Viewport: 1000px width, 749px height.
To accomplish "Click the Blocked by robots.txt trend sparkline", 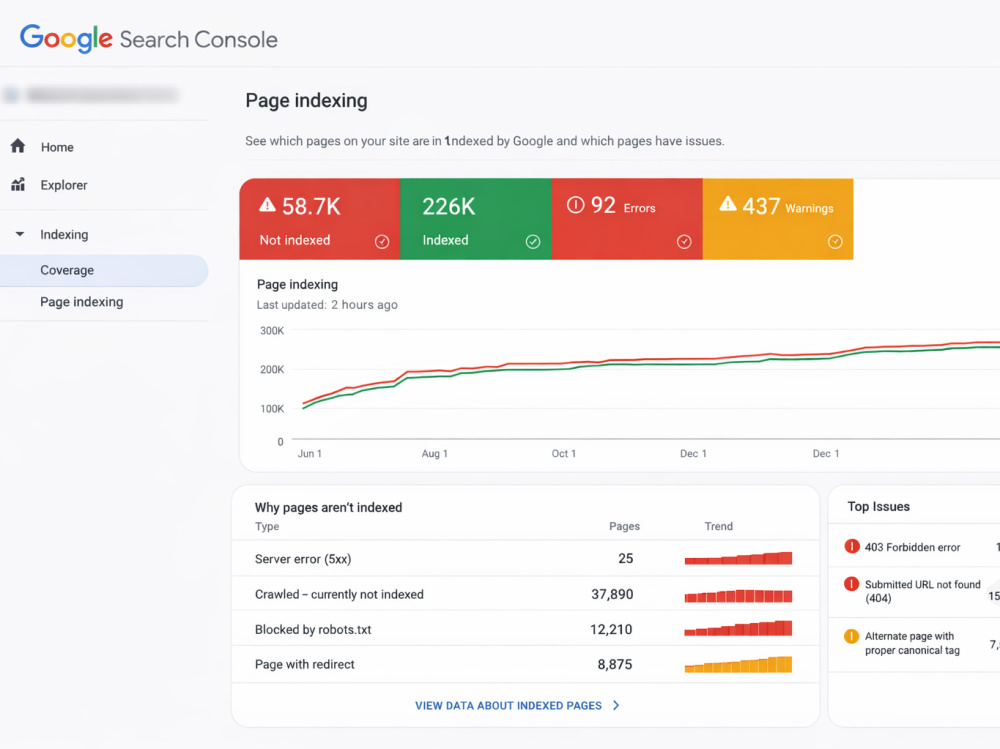I will (738, 628).
